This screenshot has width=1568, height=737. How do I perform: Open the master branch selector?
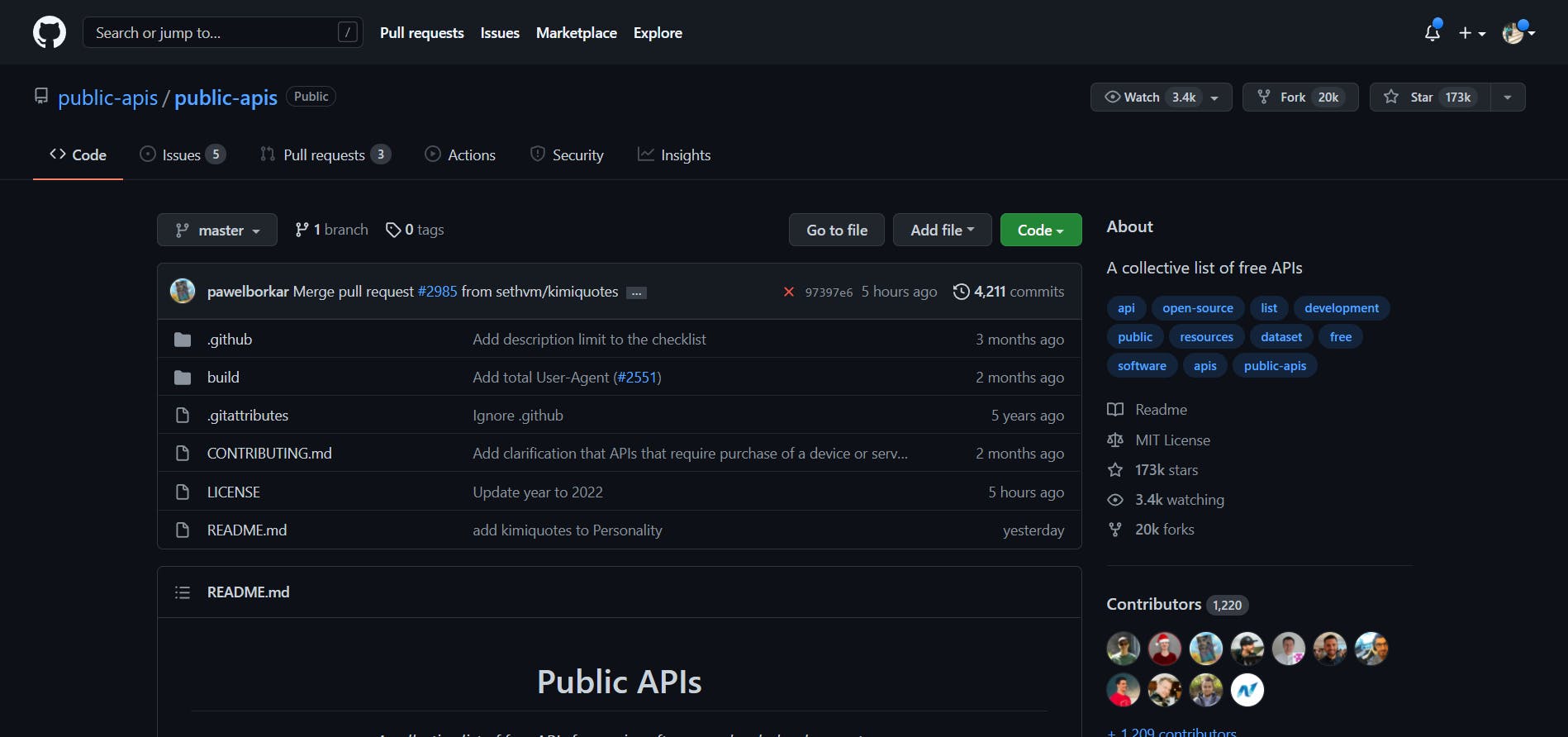pyautogui.click(x=217, y=230)
